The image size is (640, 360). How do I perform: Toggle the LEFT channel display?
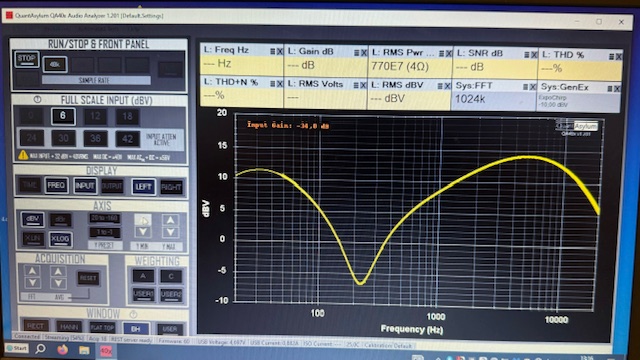click(x=143, y=187)
